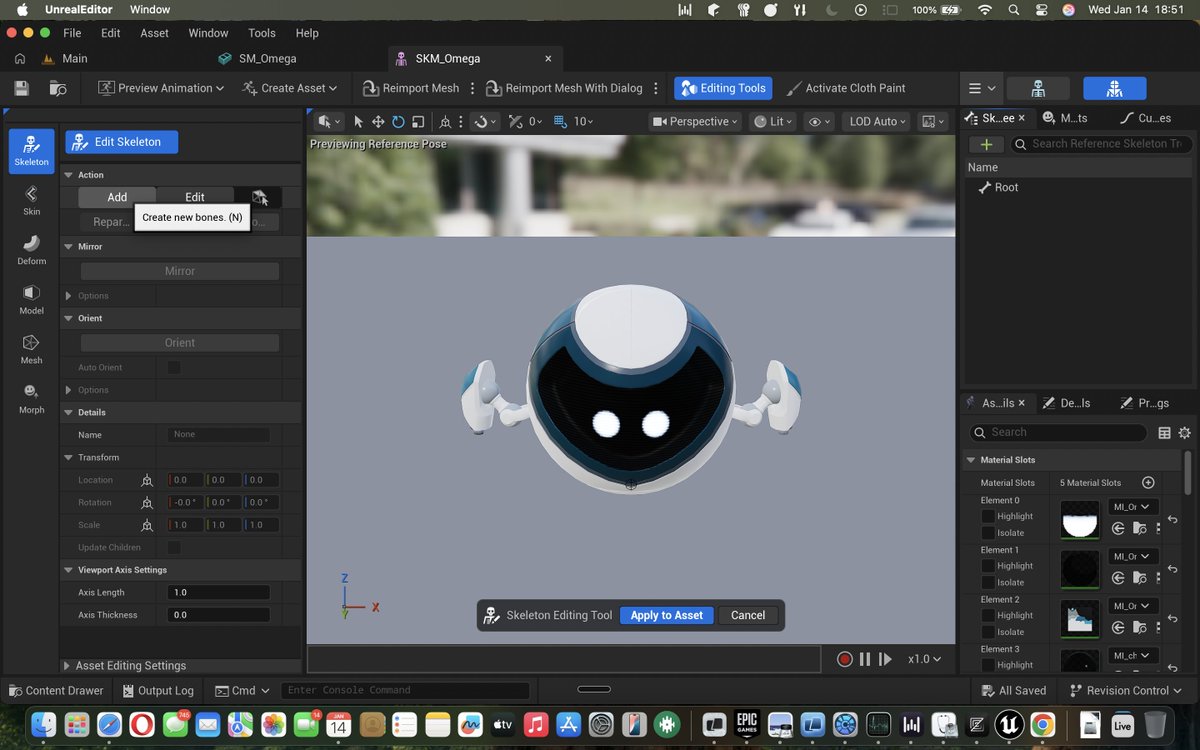Enable the Auto Orient checkbox
Screen dimensions: 1200x750
pyautogui.click(x=174, y=367)
